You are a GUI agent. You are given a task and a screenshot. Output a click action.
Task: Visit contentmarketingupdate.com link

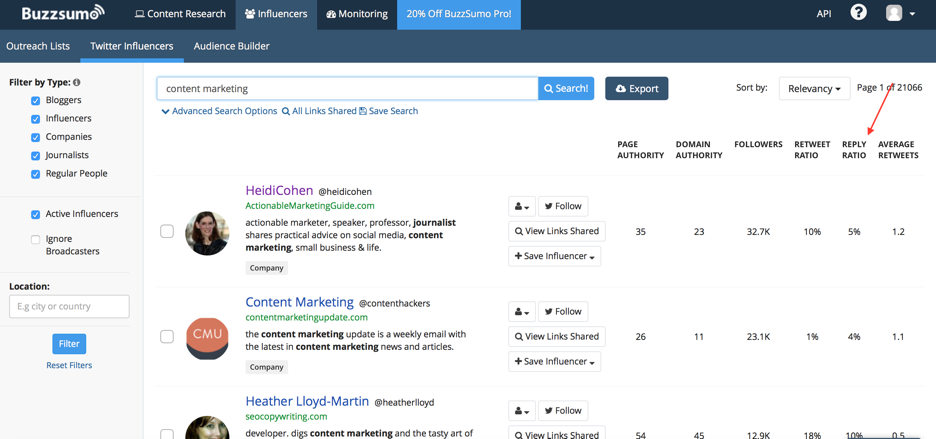point(306,318)
